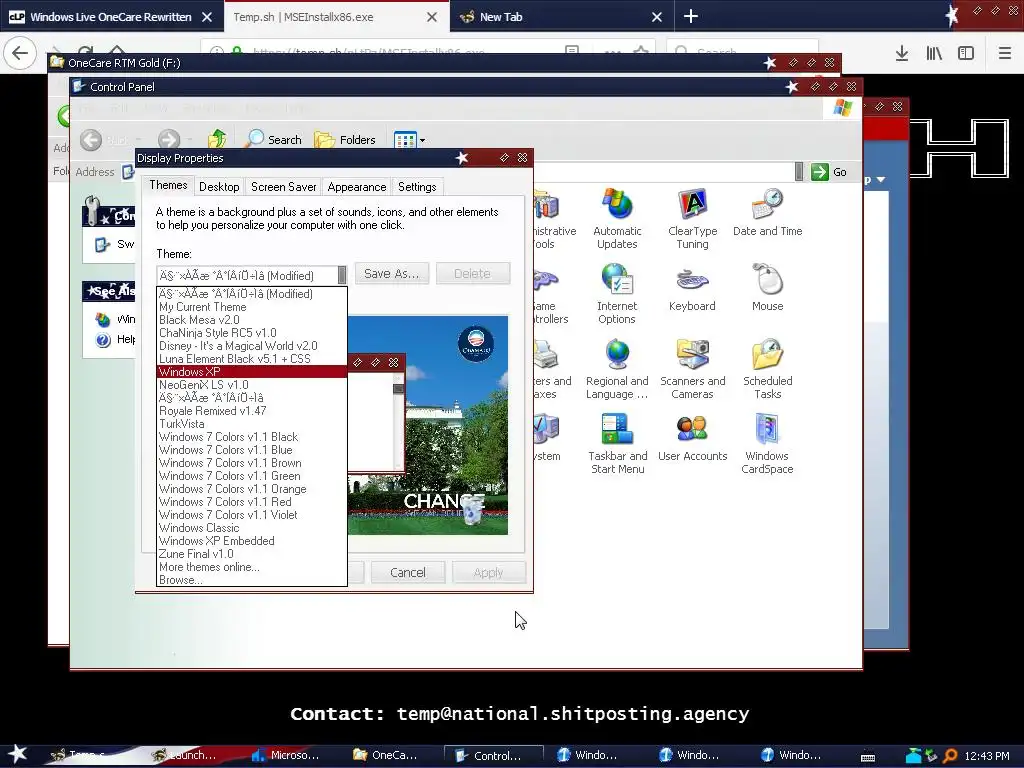Click the Search toolbar button in Control Panel
This screenshot has width=1024, height=768.
coord(274,139)
